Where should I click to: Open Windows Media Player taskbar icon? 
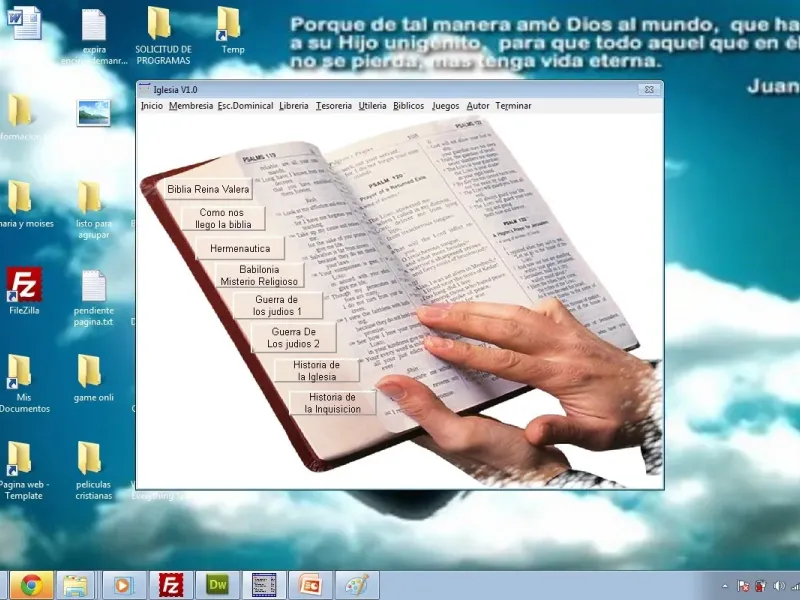click(x=122, y=585)
